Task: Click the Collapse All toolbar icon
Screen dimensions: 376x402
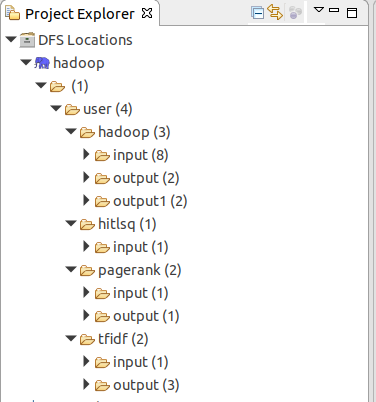Action: (257, 13)
